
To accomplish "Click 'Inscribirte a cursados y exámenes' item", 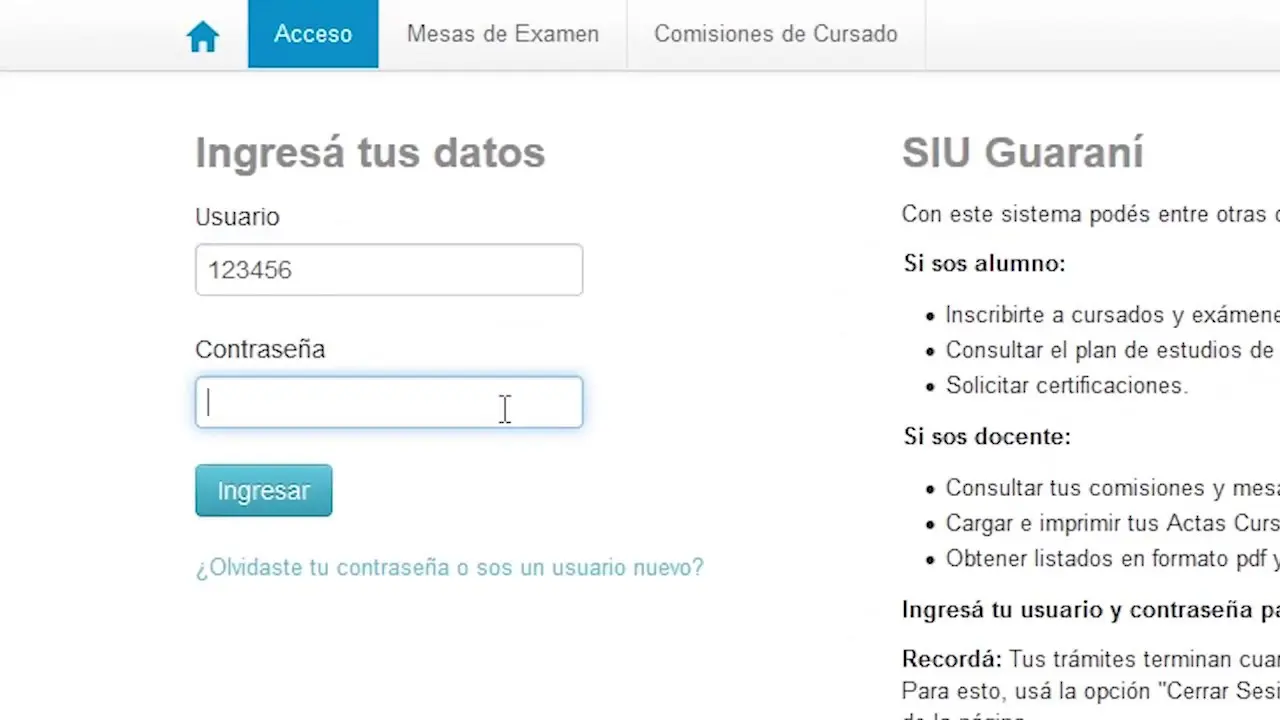I will (1112, 315).
